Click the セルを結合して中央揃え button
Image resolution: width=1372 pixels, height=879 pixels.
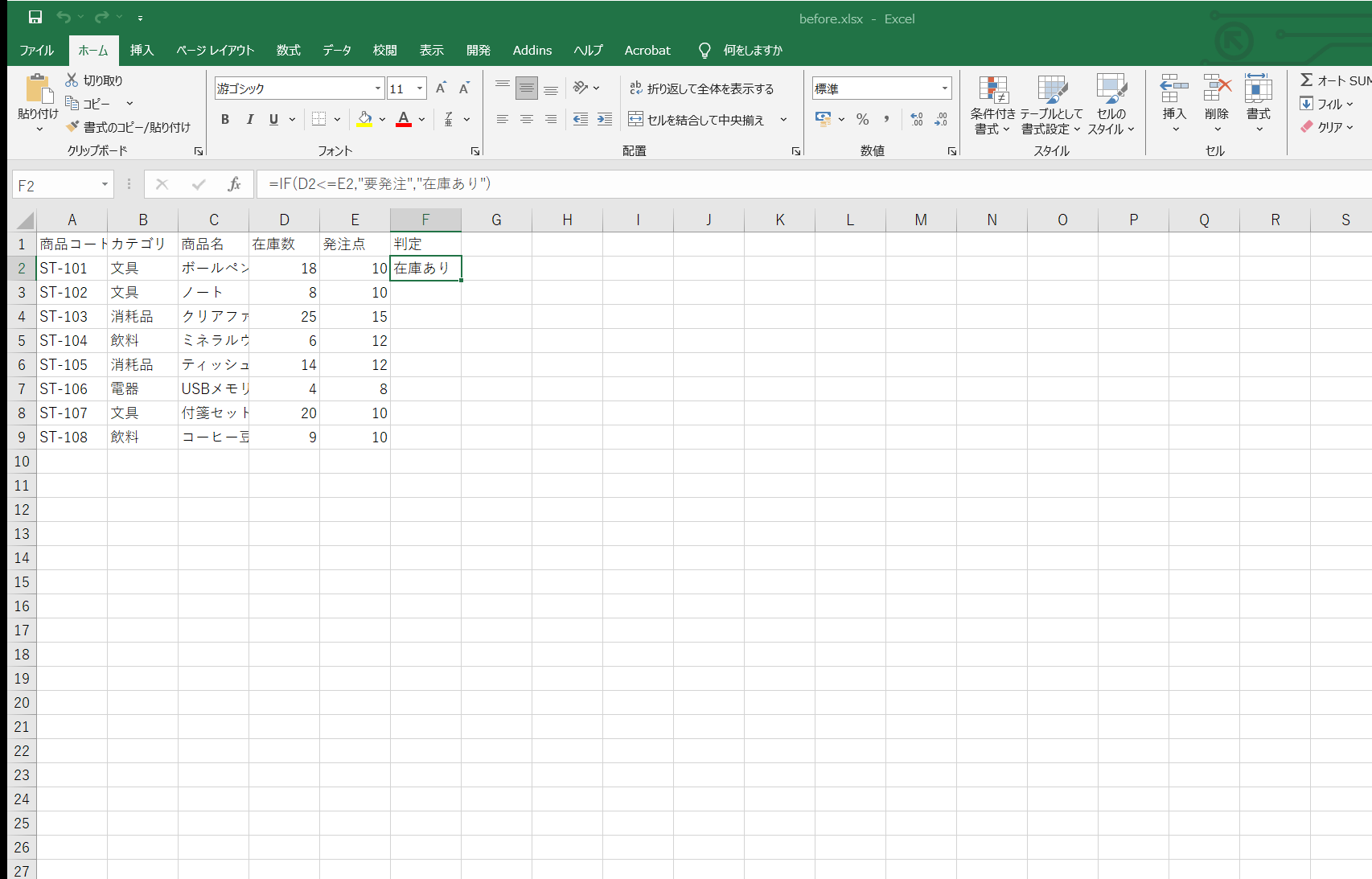click(696, 120)
